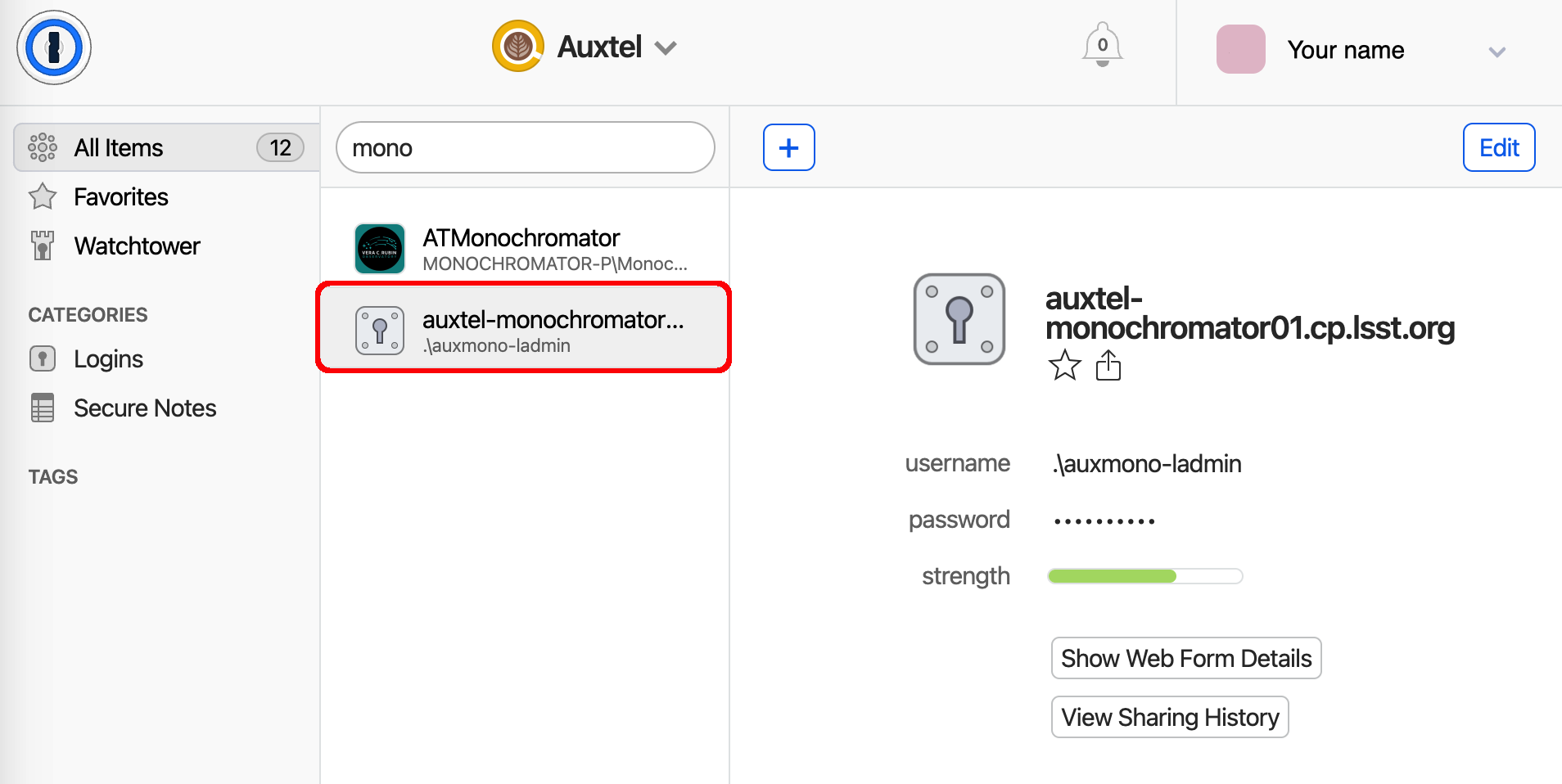Toggle the favorite star for auxtel-monochromator01
The width and height of the screenshot is (1562, 784).
(x=1065, y=366)
